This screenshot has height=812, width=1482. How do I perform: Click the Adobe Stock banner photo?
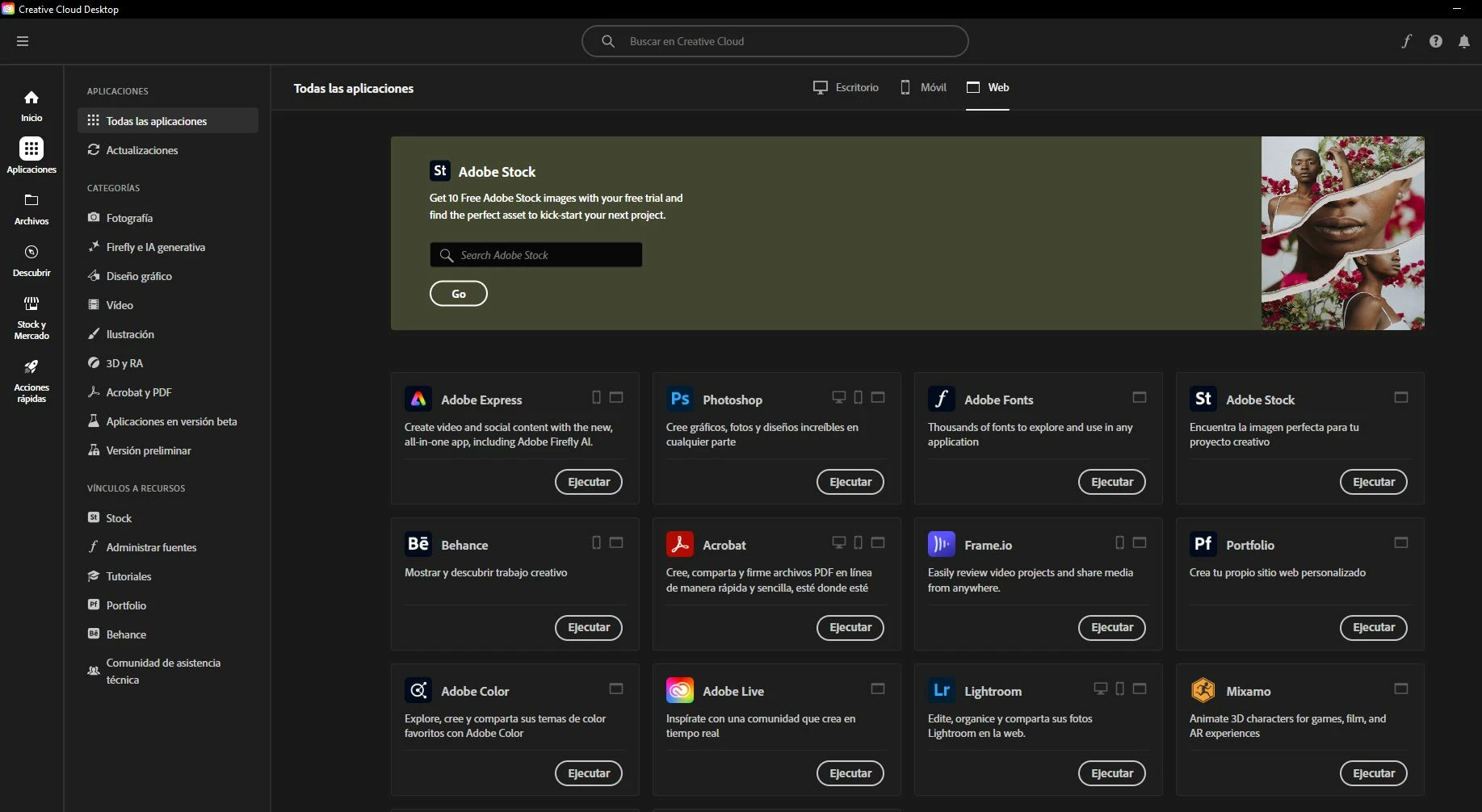(1343, 233)
